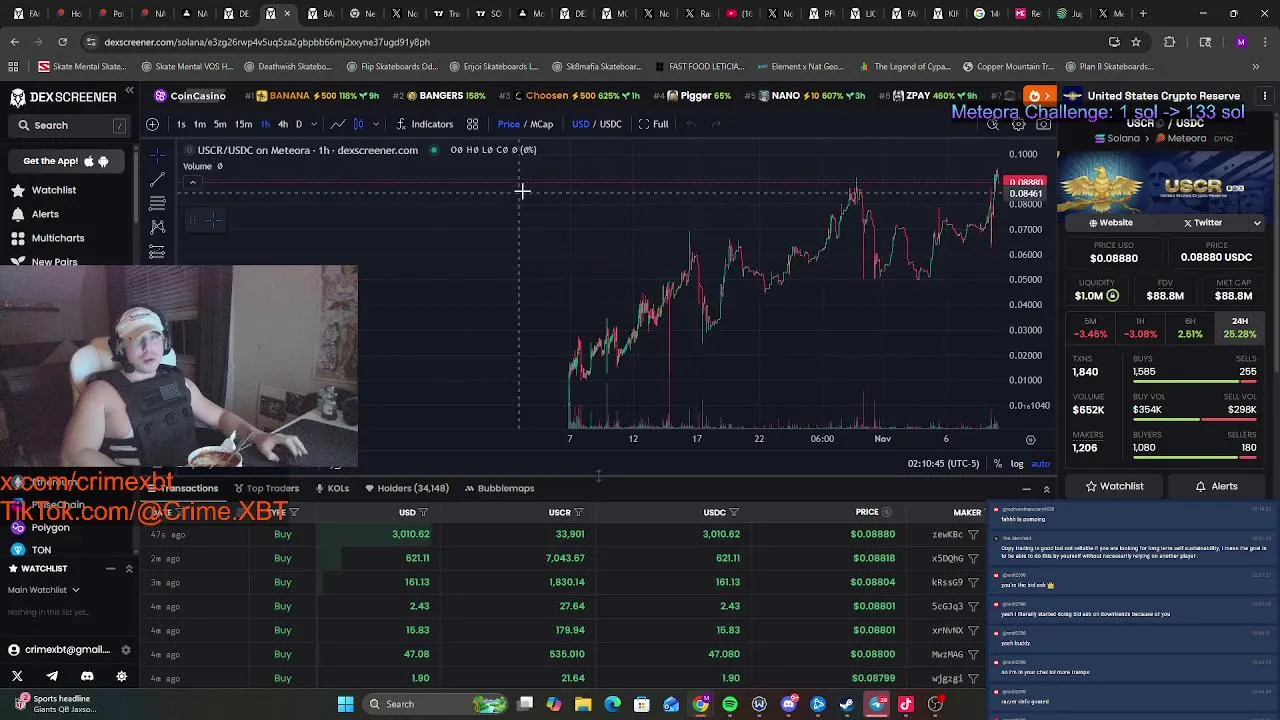
Task: Open the Fibonacci retracement tools
Action: 157,203
